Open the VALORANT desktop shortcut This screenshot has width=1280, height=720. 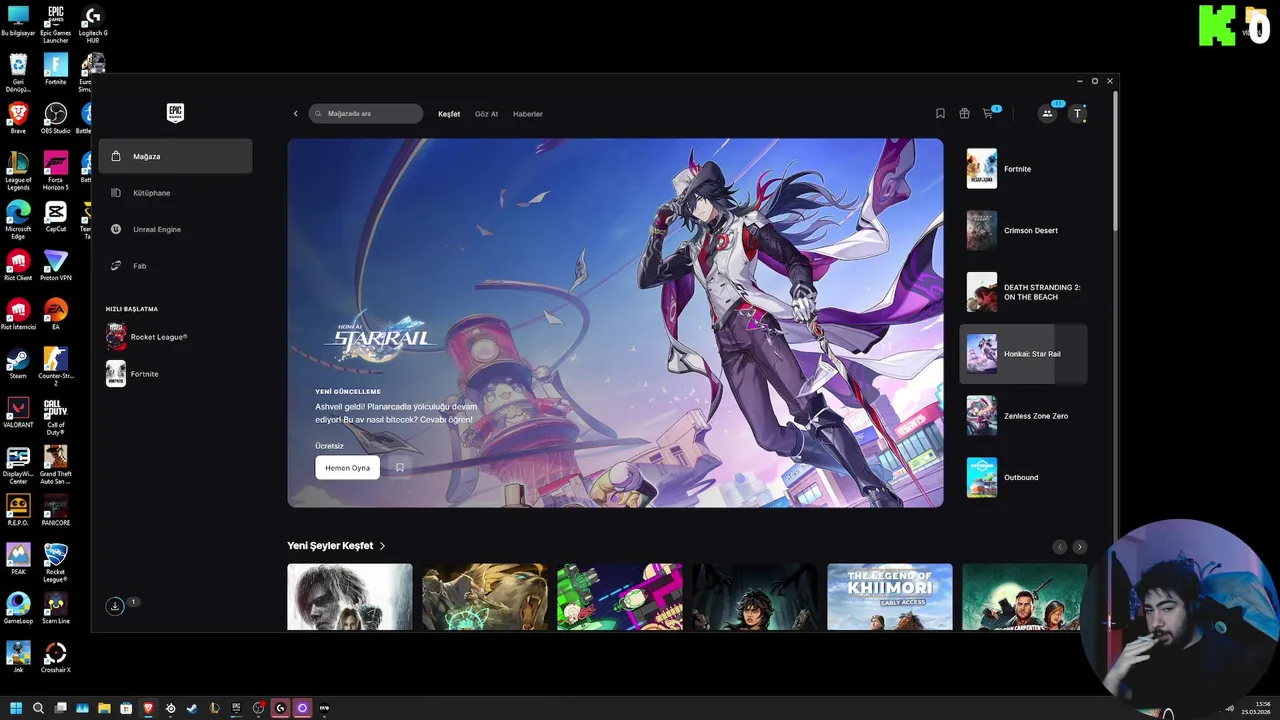(x=18, y=413)
